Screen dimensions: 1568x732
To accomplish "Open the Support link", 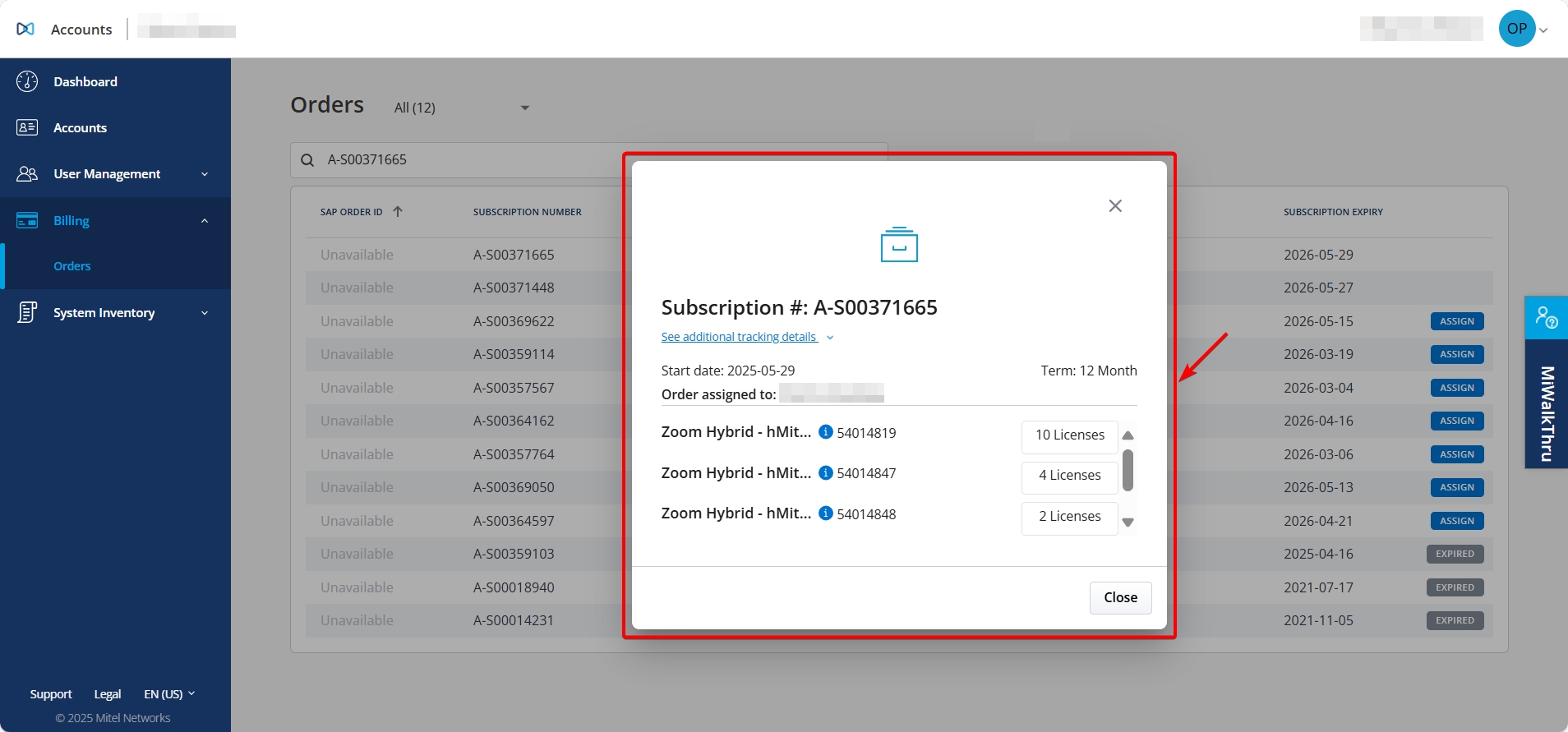I will coord(51,694).
